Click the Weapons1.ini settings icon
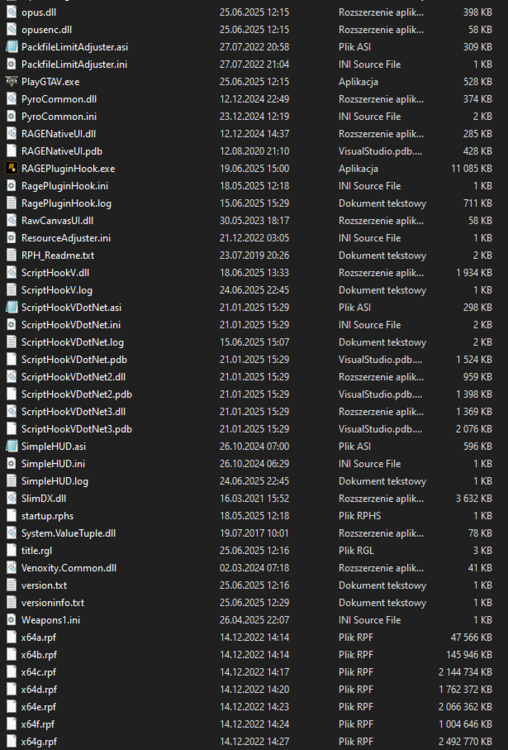This screenshot has height=750, width=508. point(11,620)
